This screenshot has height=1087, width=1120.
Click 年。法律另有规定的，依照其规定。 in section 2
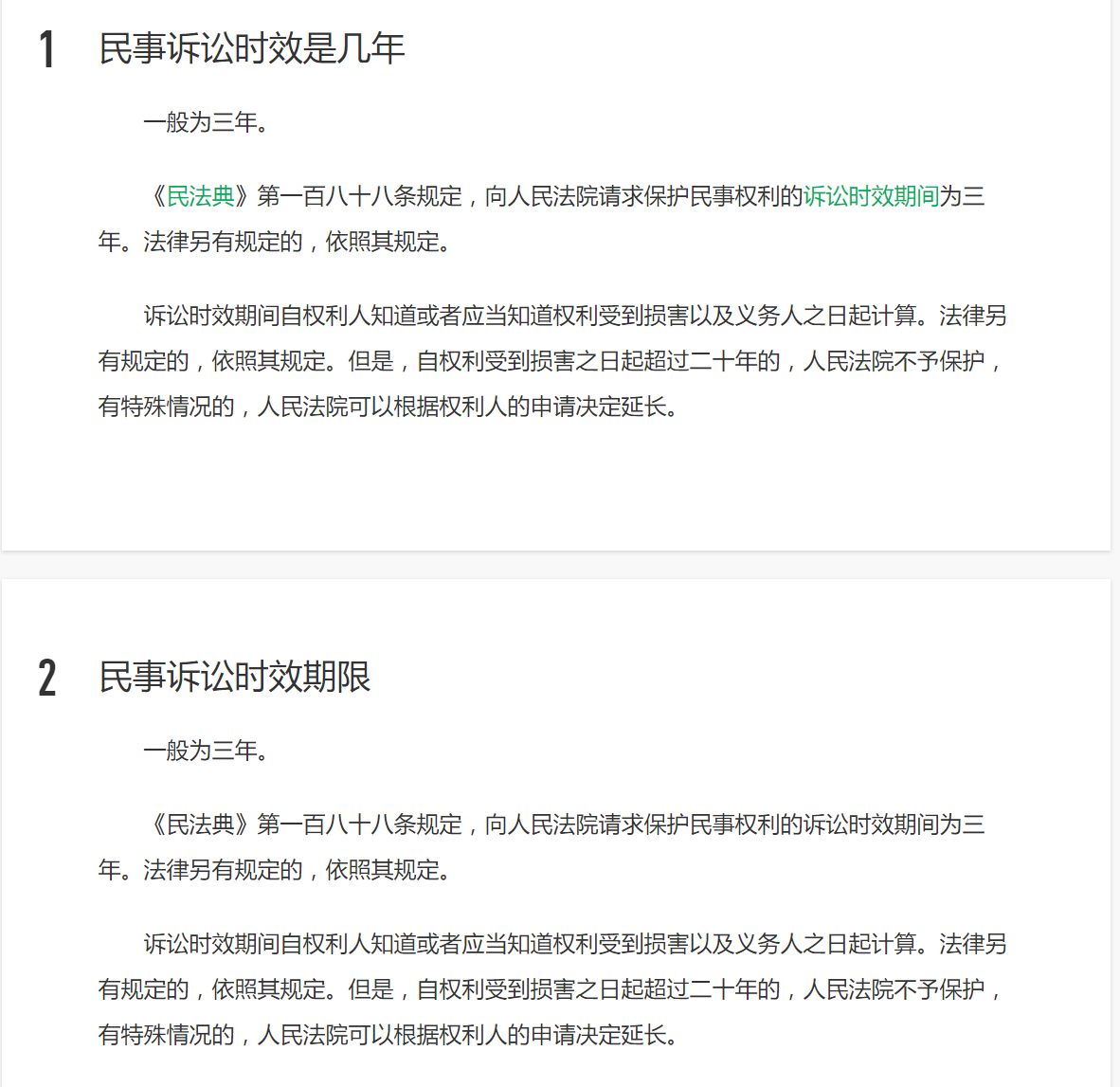pyautogui.click(x=275, y=870)
